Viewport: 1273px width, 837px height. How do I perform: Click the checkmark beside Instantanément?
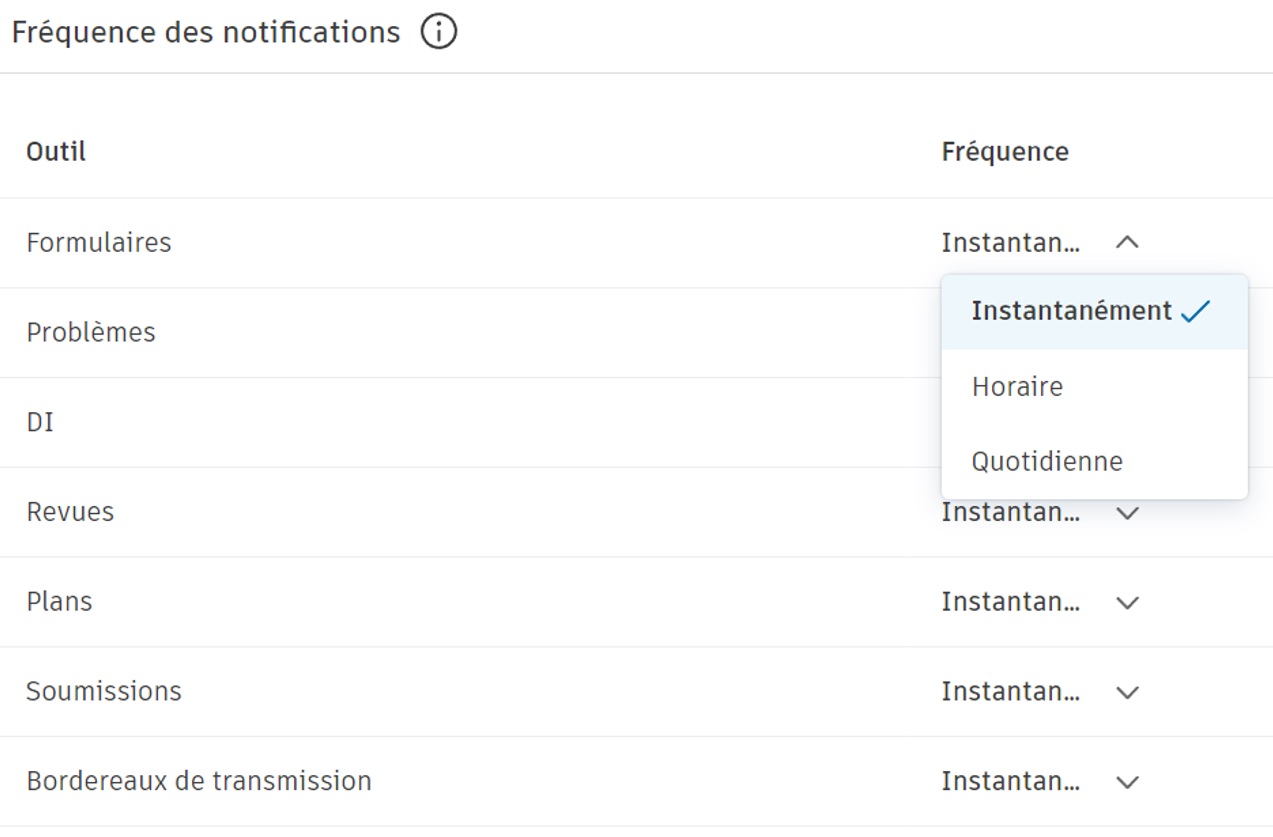pyautogui.click(x=1196, y=310)
